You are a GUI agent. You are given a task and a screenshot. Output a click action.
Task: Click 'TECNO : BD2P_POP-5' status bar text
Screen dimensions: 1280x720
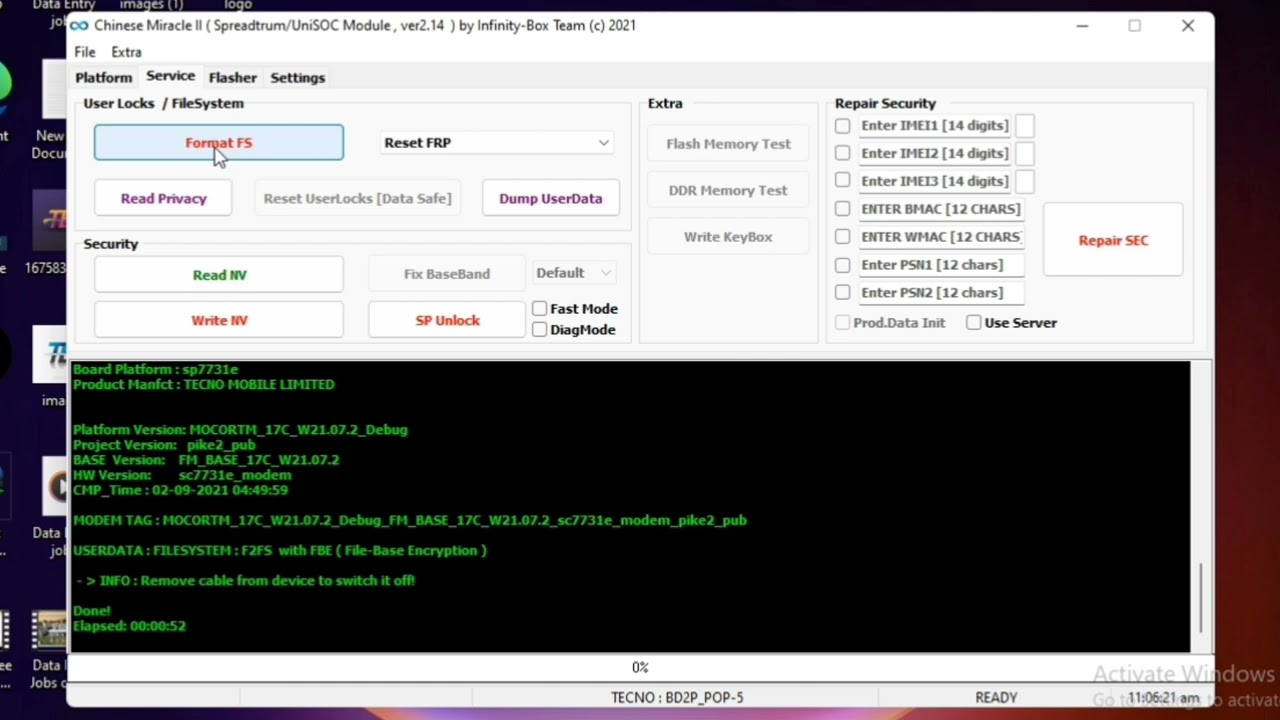pyautogui.click(x=677, y=697)
